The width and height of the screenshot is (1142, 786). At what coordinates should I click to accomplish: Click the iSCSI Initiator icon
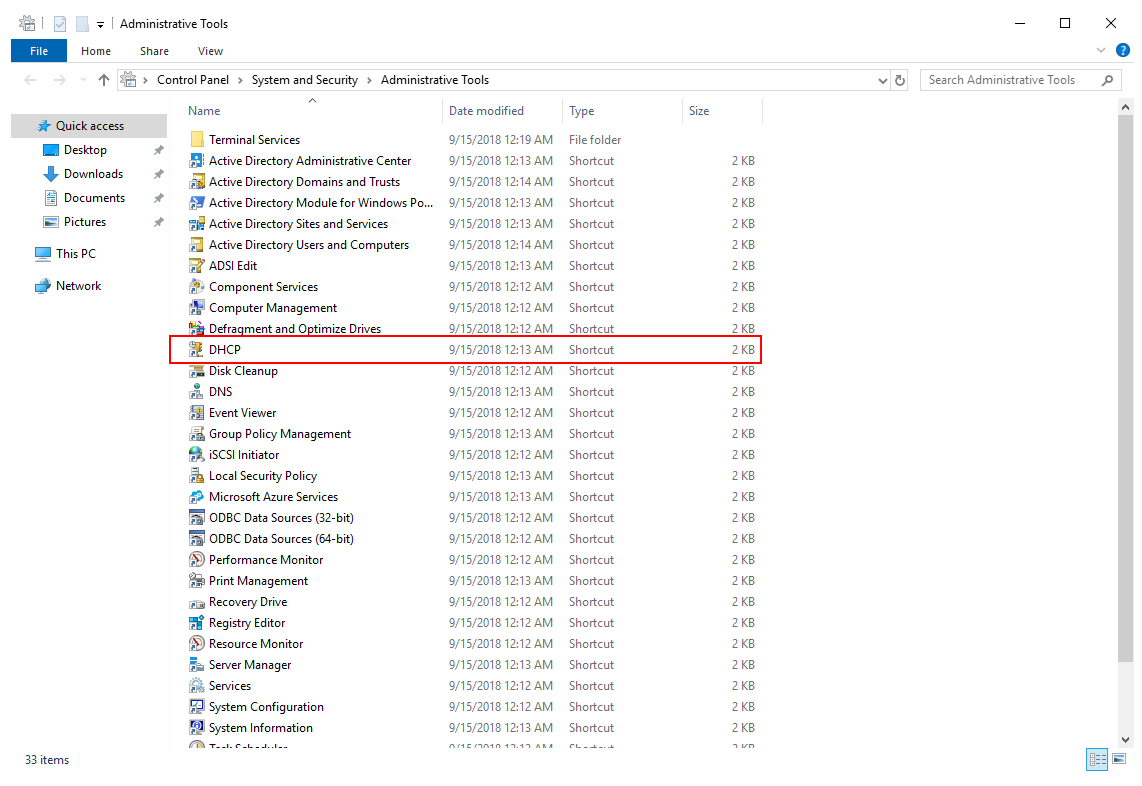point(196,455)
